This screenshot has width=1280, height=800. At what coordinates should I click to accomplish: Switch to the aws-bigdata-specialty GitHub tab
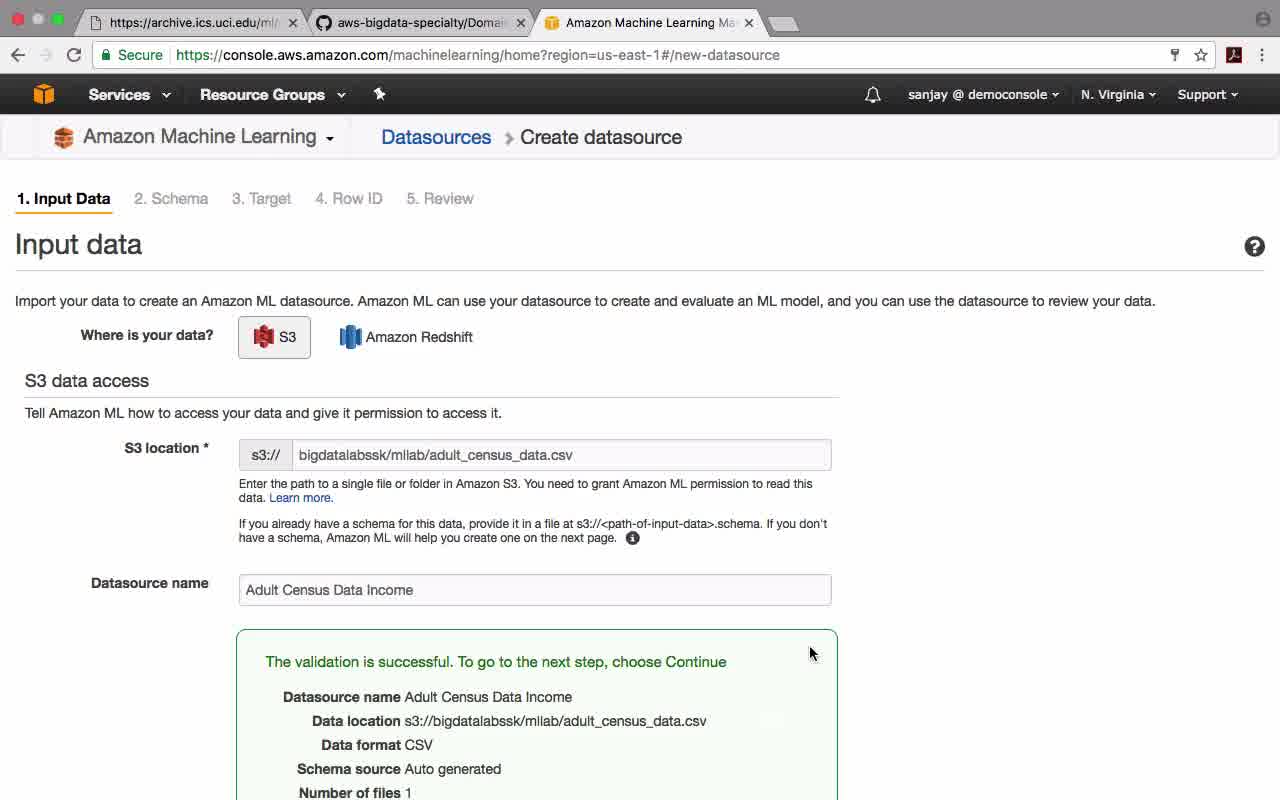click(x=420, y=22)
